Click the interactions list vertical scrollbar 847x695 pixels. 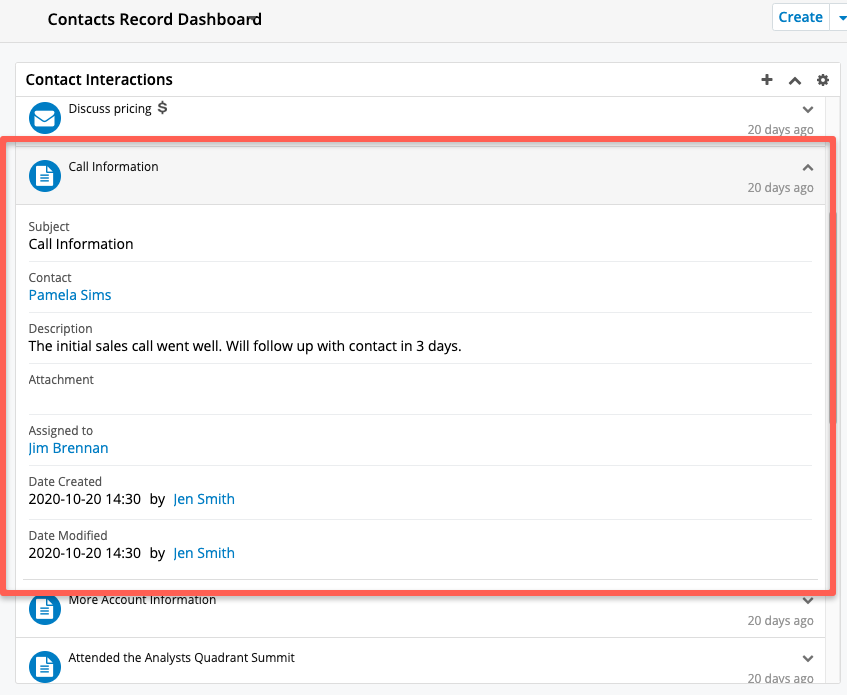point(832,319)
